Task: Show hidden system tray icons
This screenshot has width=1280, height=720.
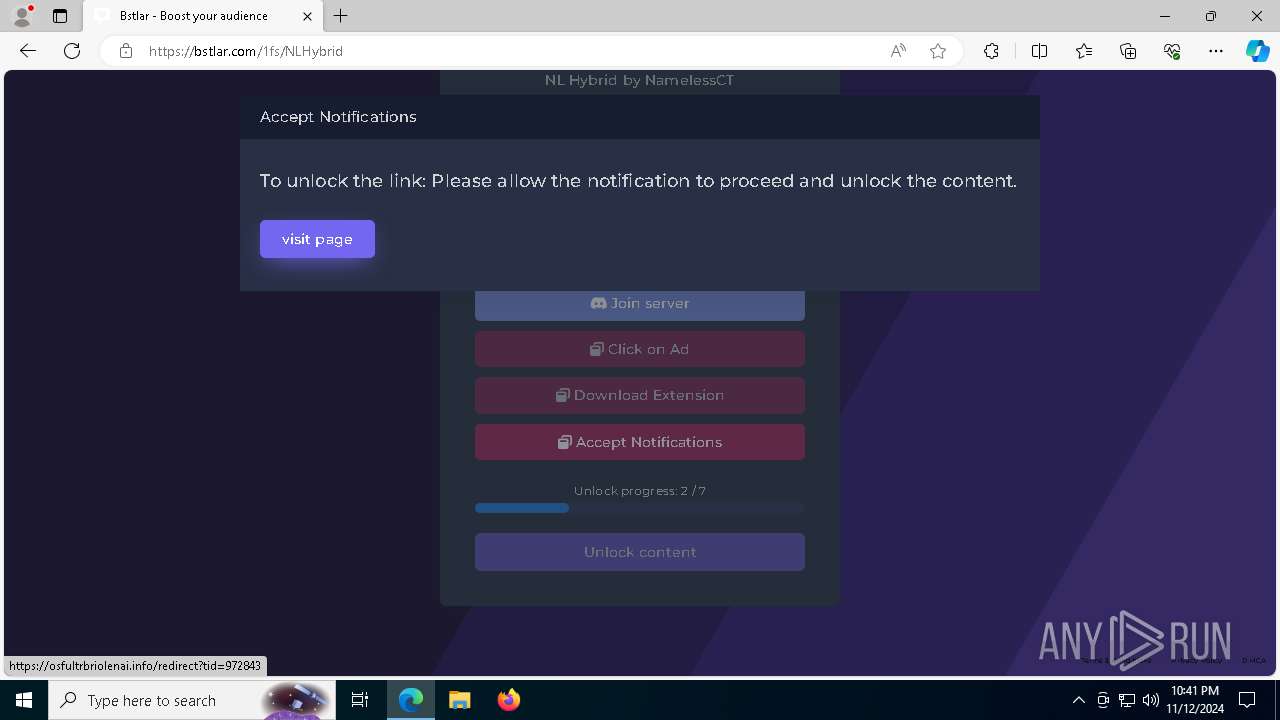Action: 1078,700
